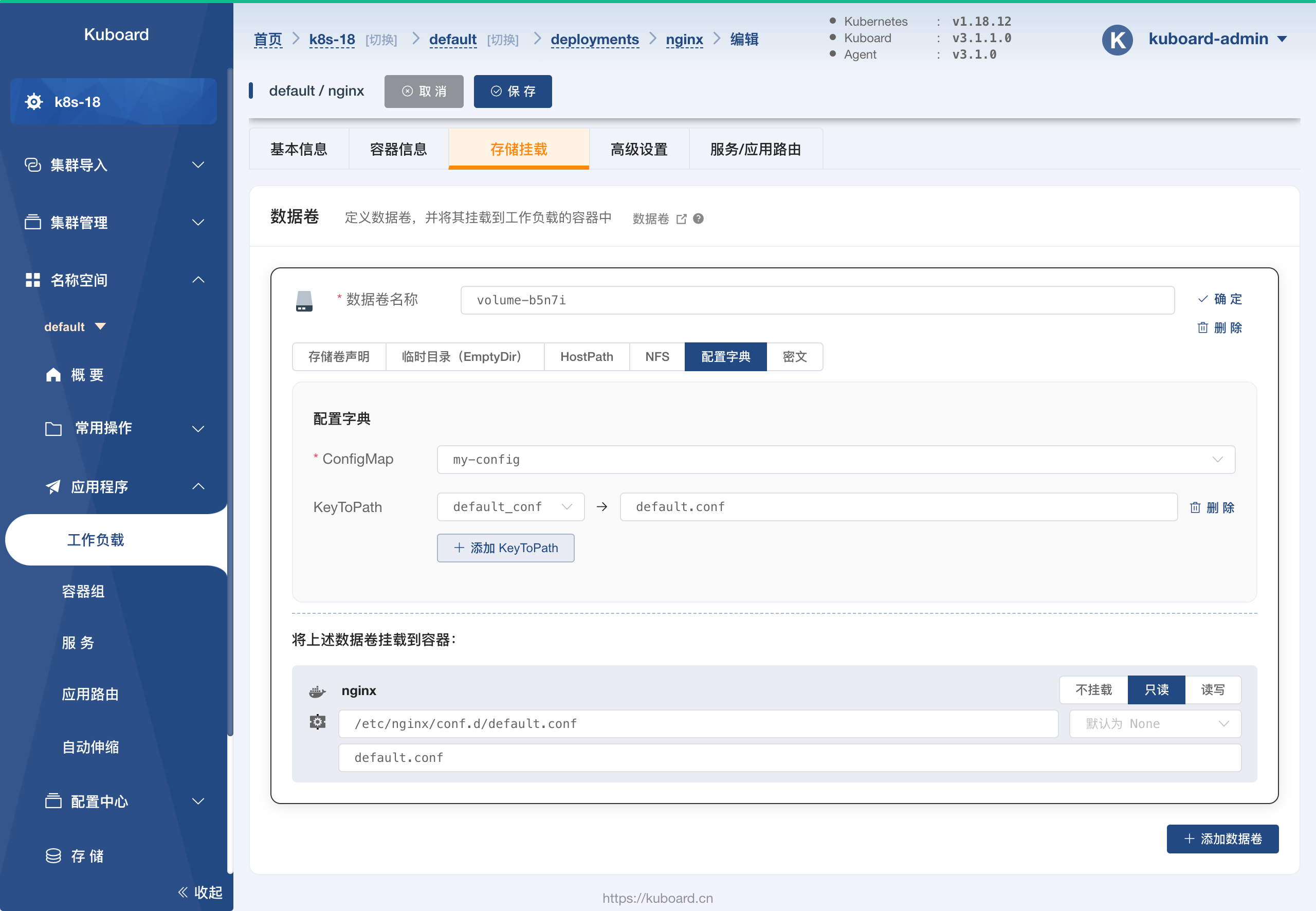Add a new KeyToPath entry
This screenshot has width=1316, height=911.
505,548
